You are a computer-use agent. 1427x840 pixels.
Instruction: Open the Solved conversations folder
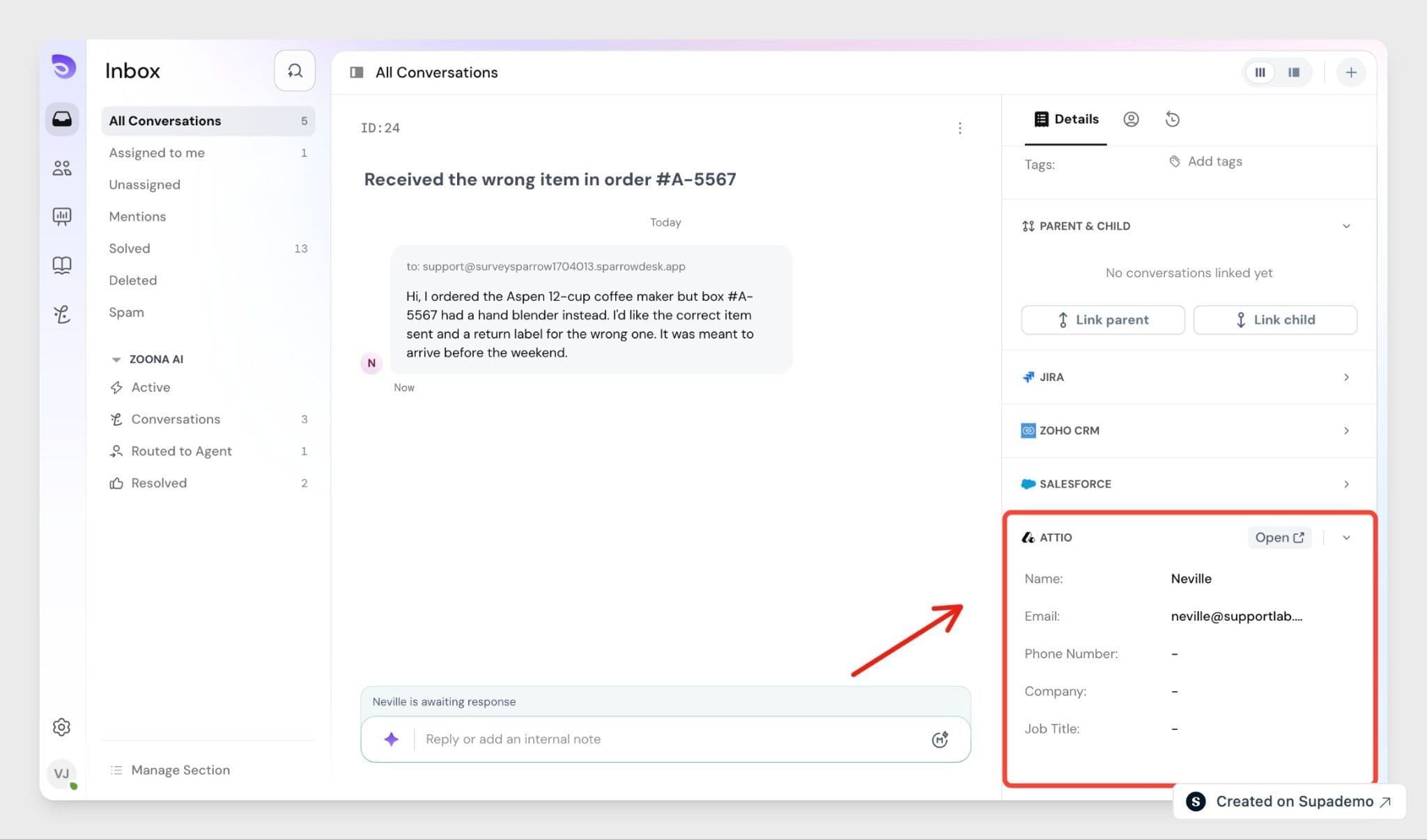coord(208,249)
